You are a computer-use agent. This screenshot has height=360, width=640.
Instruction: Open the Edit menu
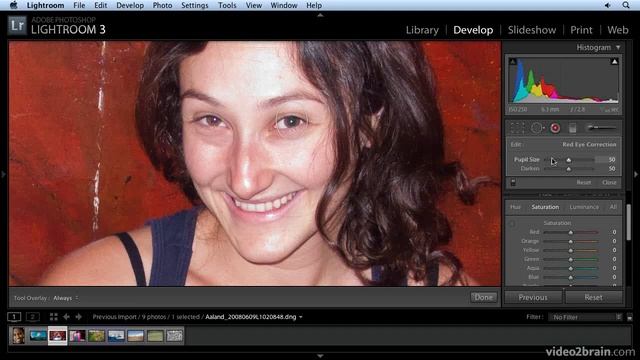click(100, 5)
